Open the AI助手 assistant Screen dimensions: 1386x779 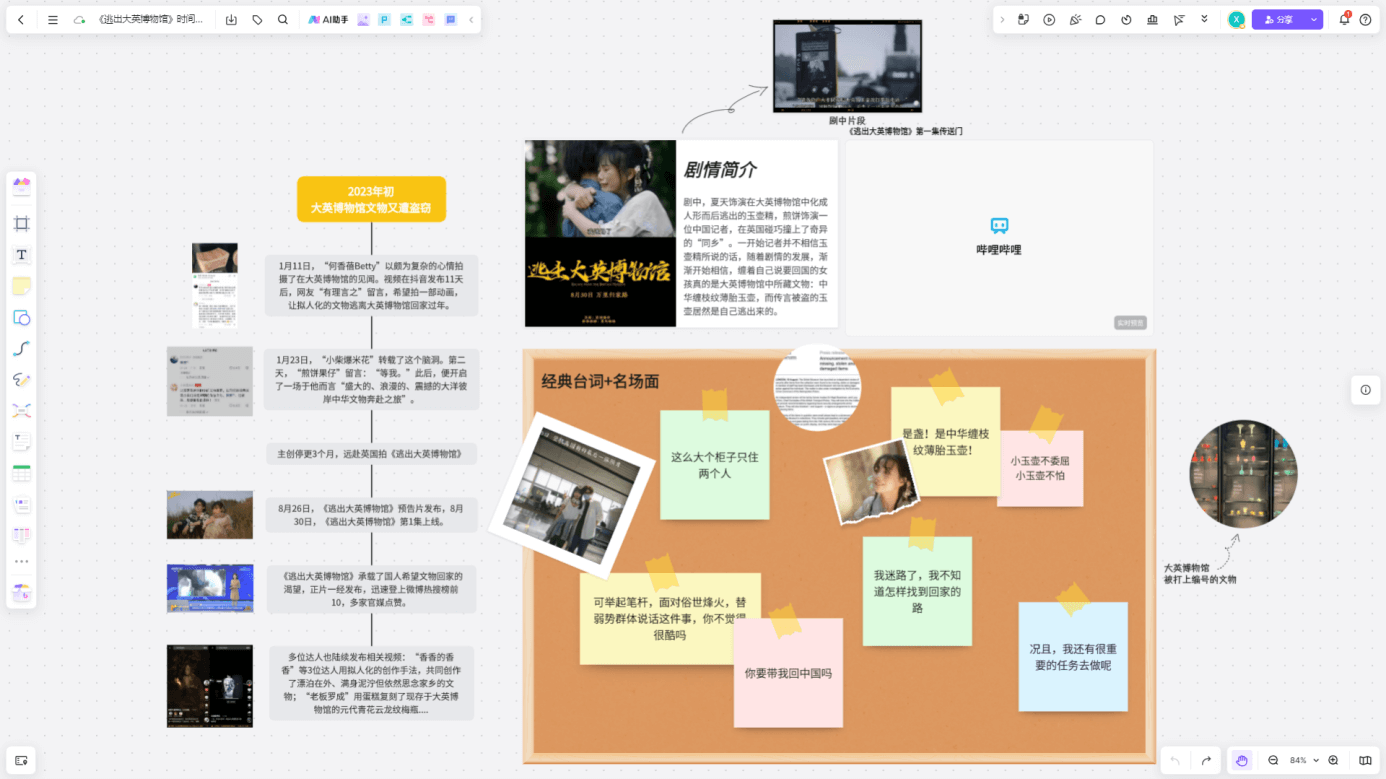click(x=328, y=20)
